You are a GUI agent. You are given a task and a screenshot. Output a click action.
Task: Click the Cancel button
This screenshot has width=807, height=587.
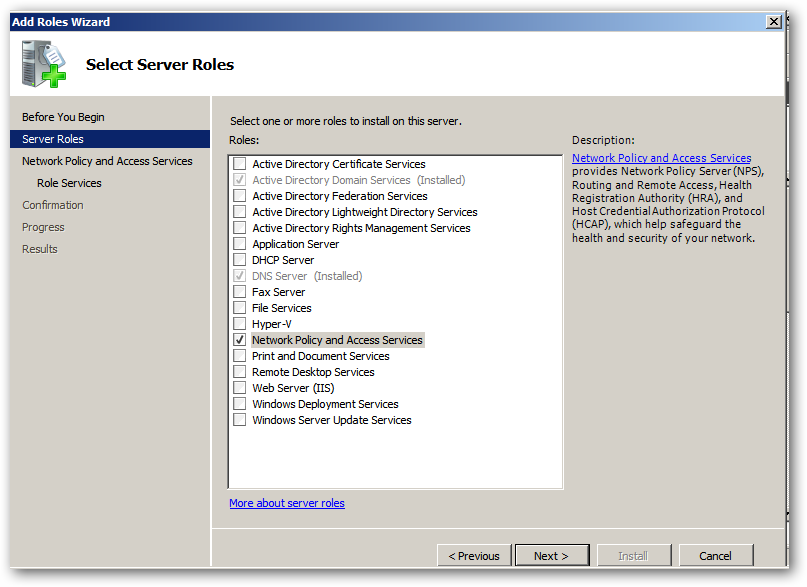(x=715, y=556)
